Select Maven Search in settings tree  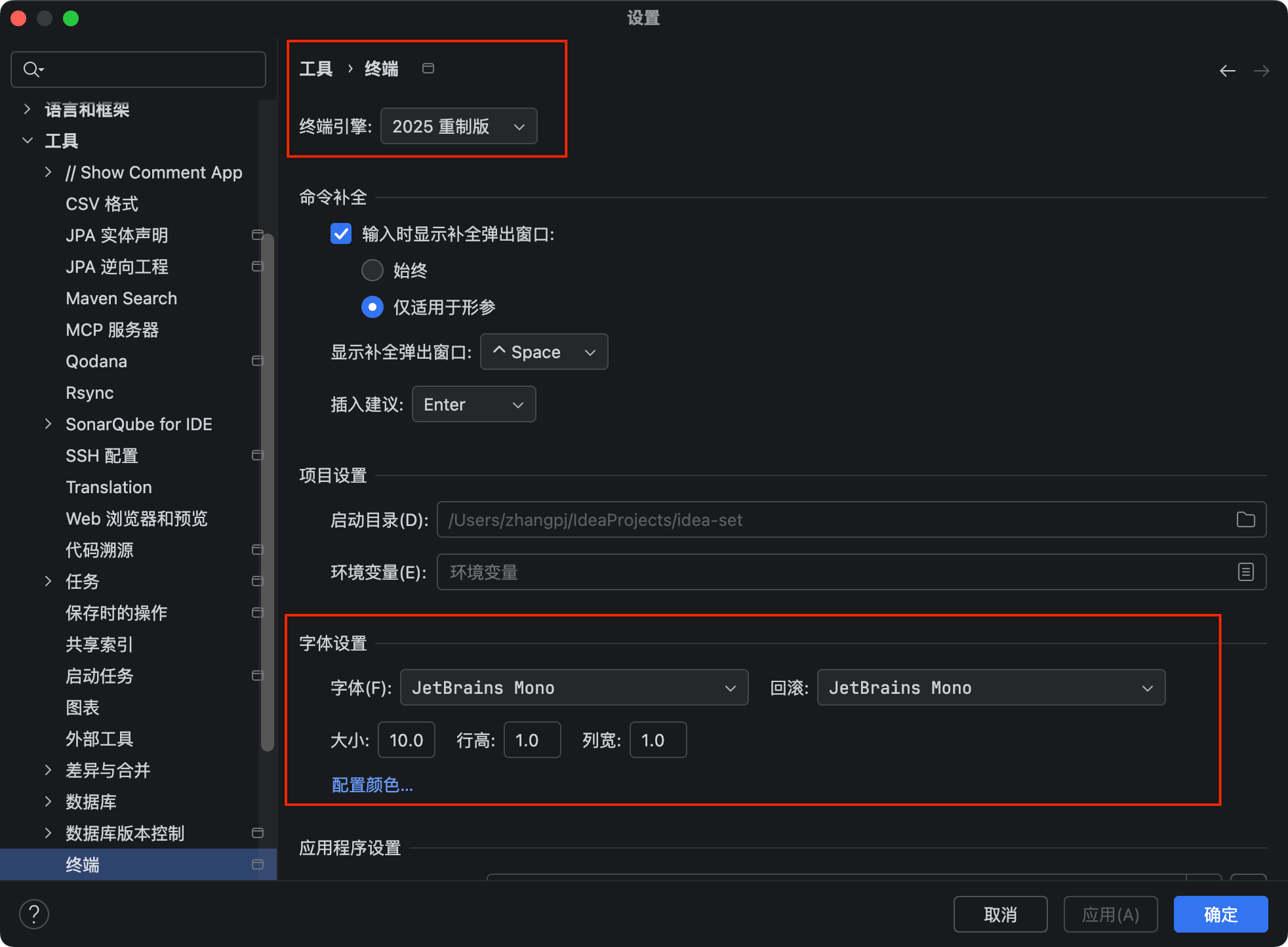click(x=121, y=298)
